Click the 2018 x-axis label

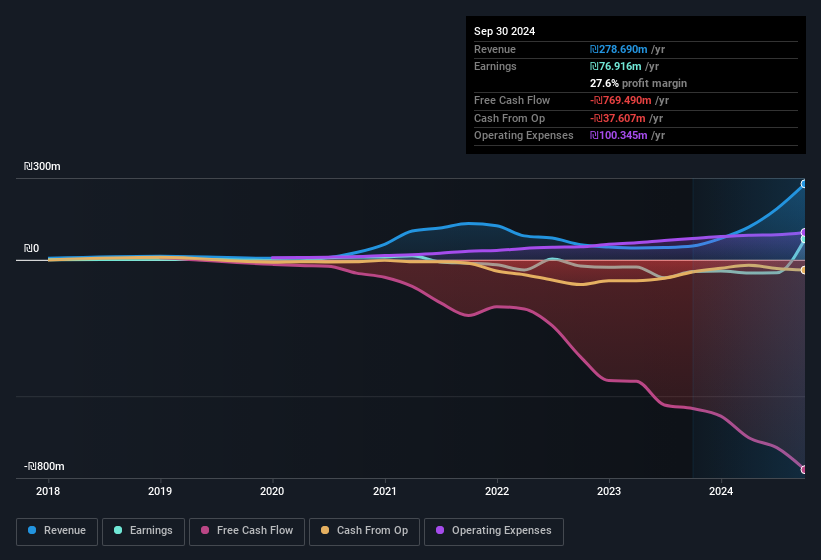pyautogui.click(x=48, y=491)
